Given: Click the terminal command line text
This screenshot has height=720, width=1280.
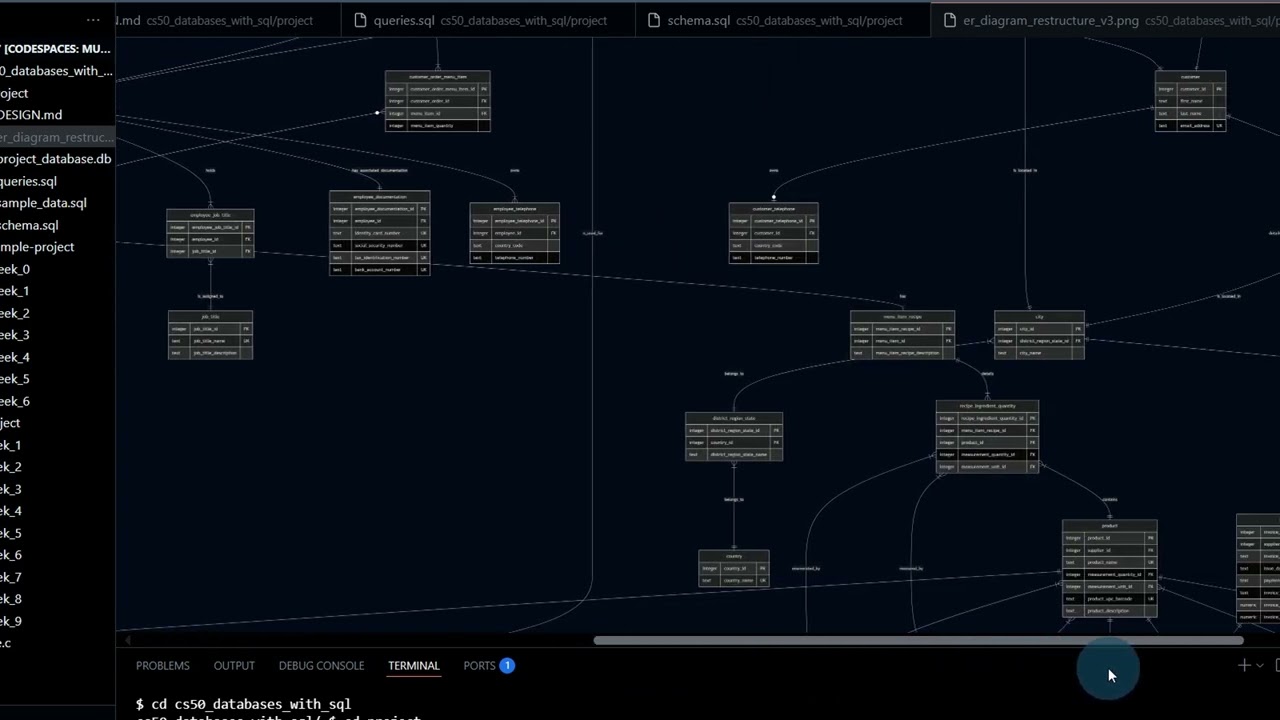Looking at the screenshot, I should tap(243, 704).
